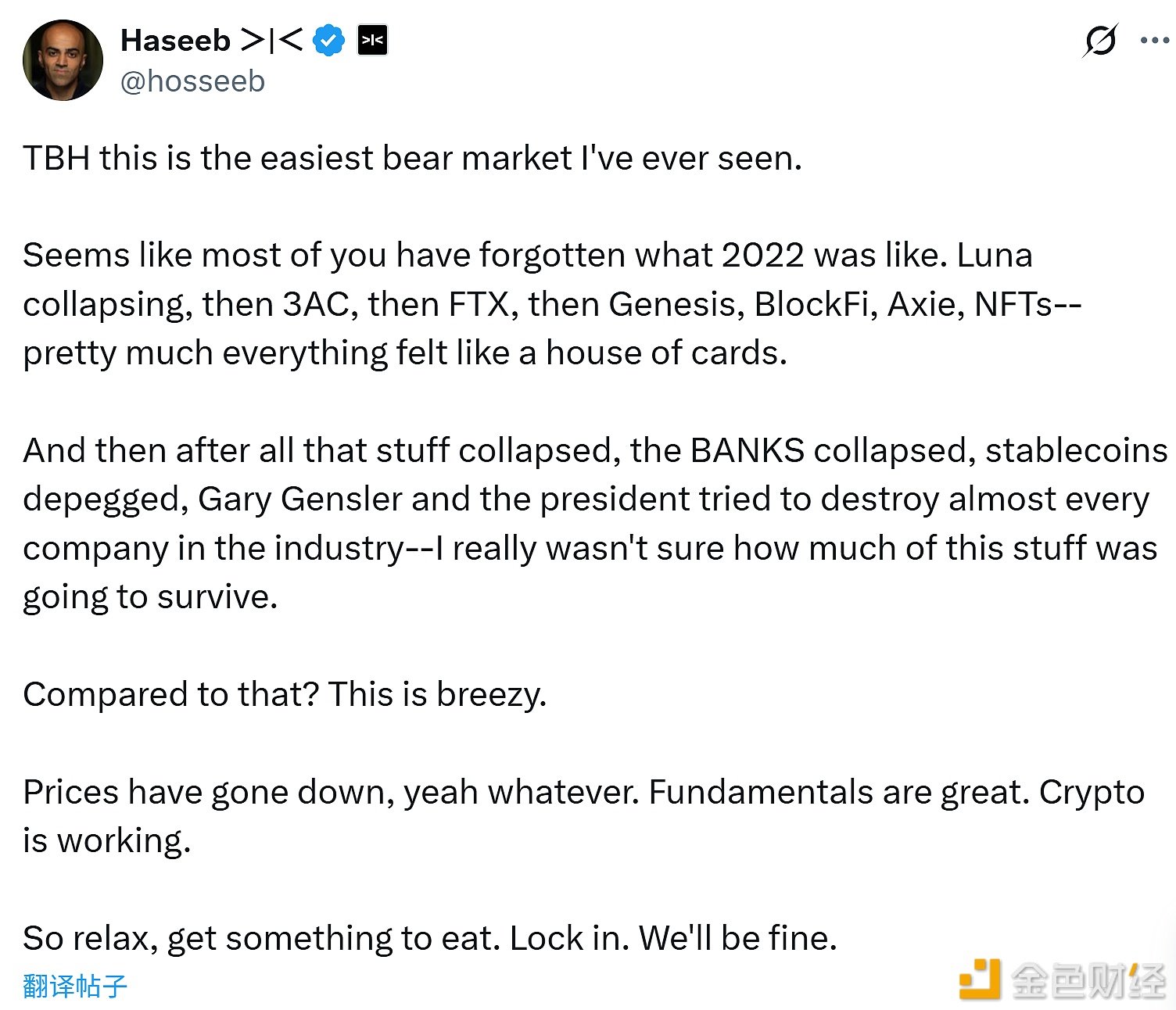This screenshot has height=1010, width=1176.
Task: Click the "So relax, get something to eat" line
Action: click(429, 938)
